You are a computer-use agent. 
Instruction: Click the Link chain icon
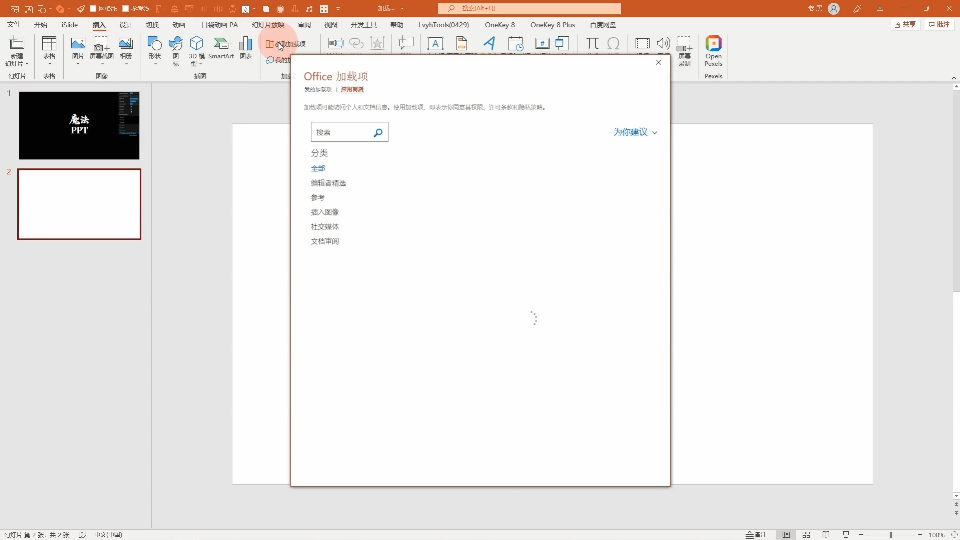pyautogui.click(x=356, y=43)
